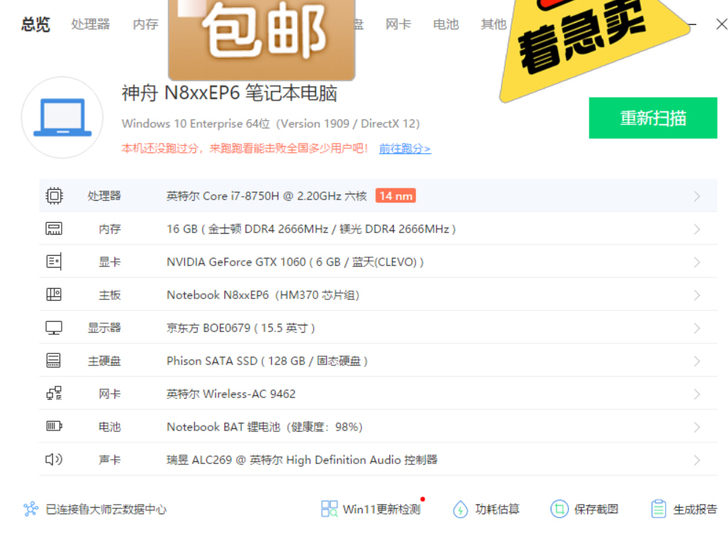Open Win11更新检测 tool
728x533 pixels.
click(x=371, y=509)
